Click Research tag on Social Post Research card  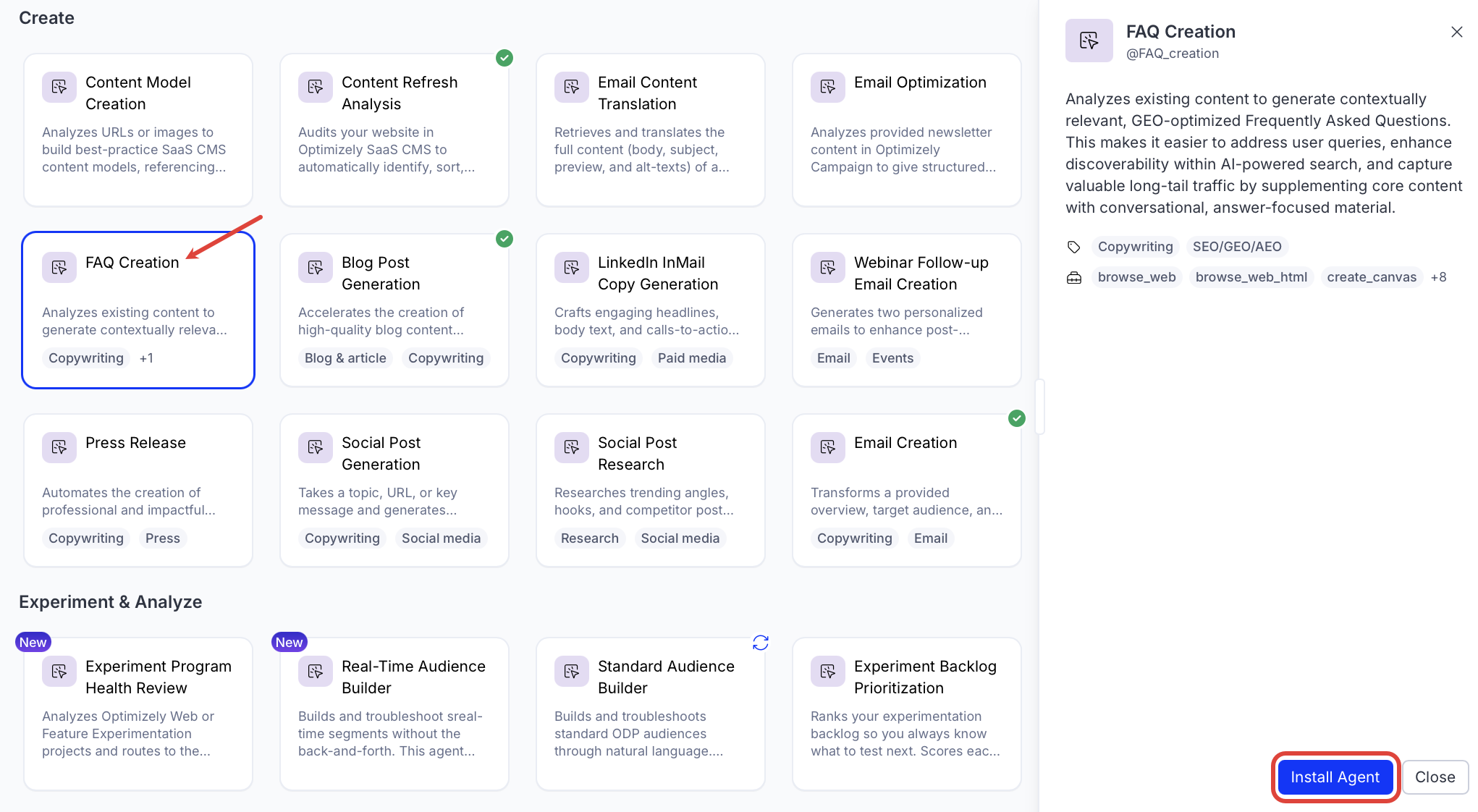[x=590, y=538]
